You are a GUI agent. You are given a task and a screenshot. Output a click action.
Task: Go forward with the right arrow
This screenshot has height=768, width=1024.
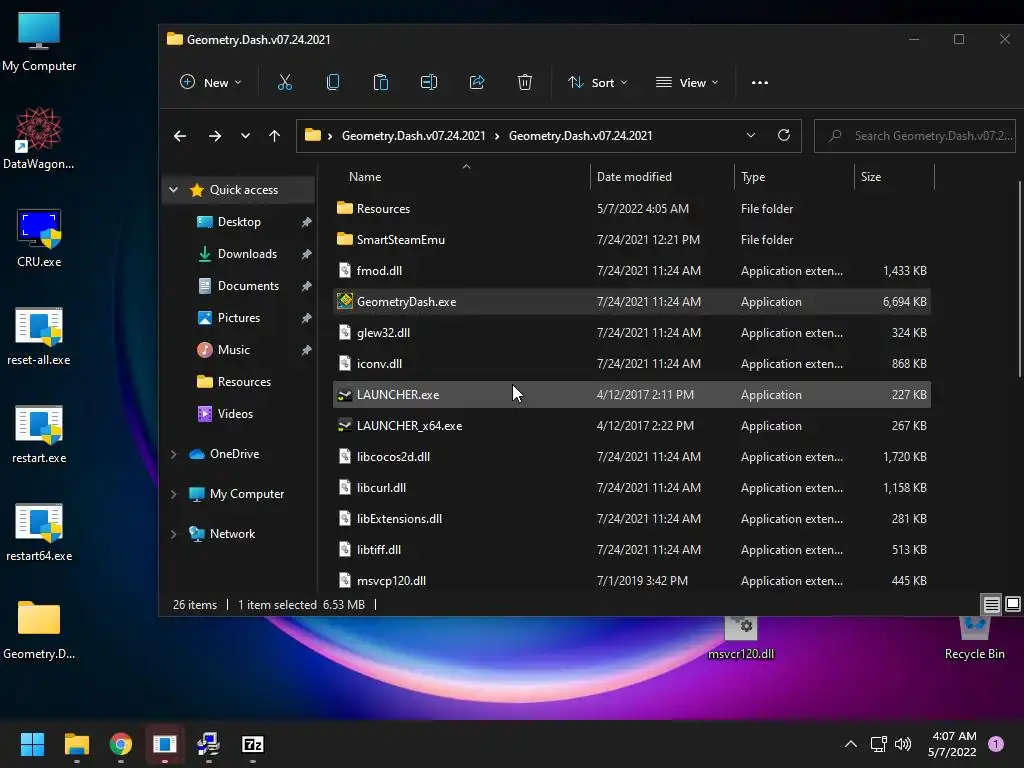(x=215, y=136)
